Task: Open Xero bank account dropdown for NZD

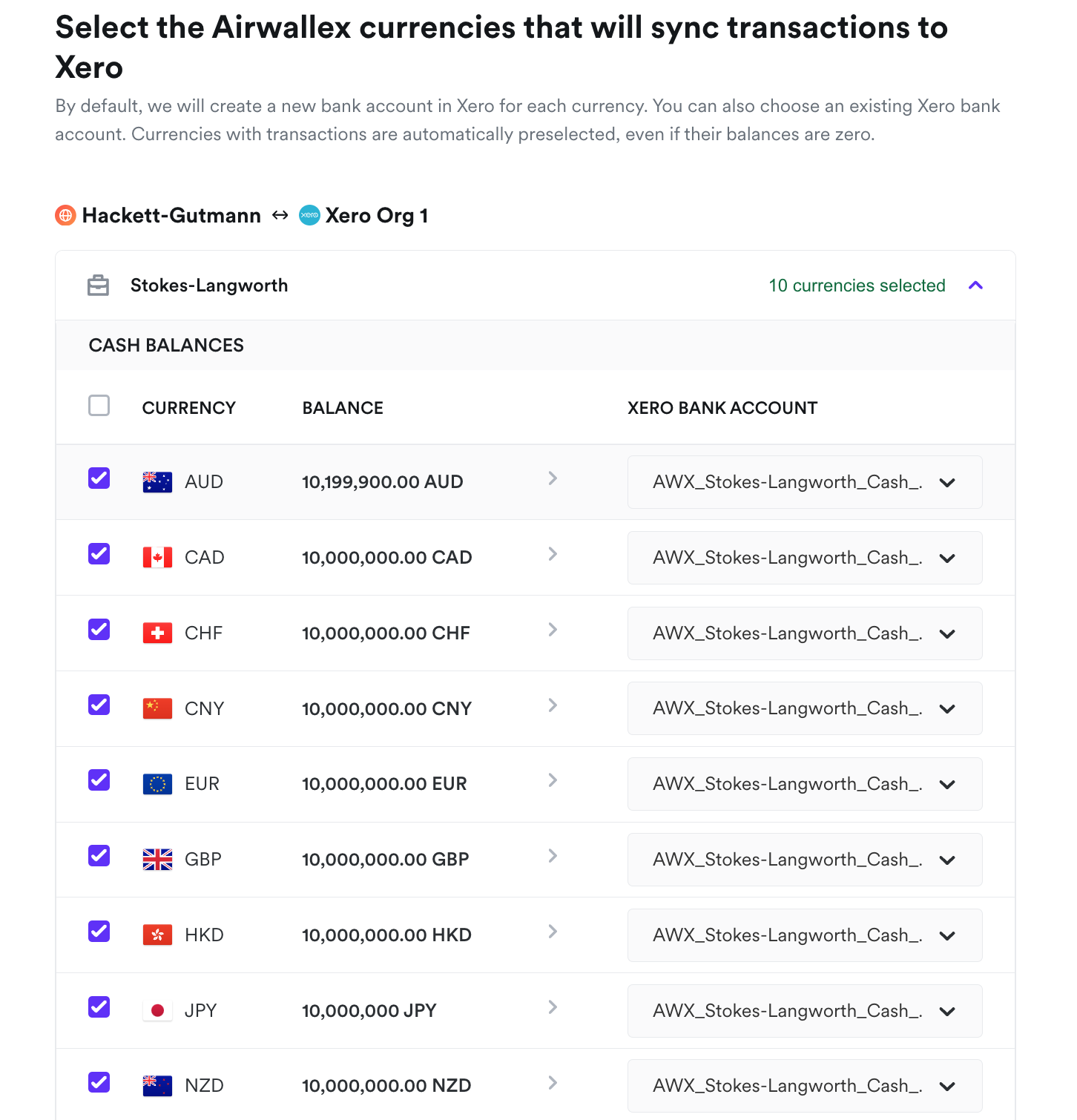Action: [x=805, y=1086]
